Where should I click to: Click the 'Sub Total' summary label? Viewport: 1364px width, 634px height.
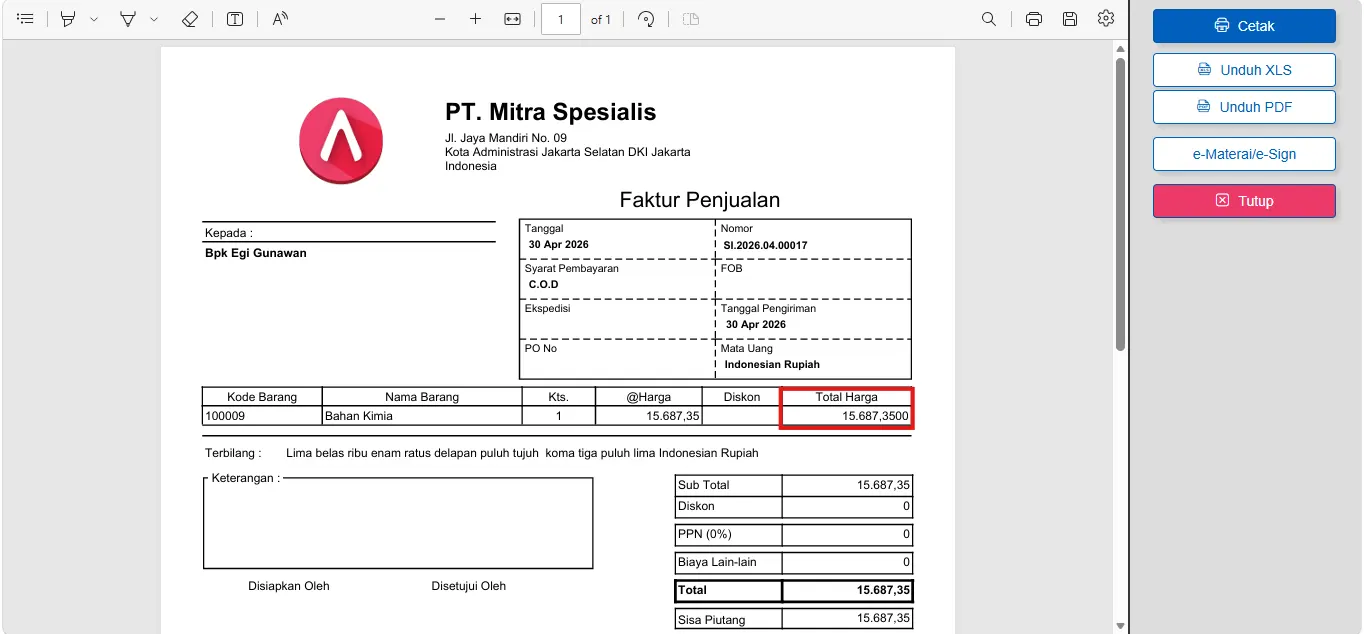coord(704,485)
